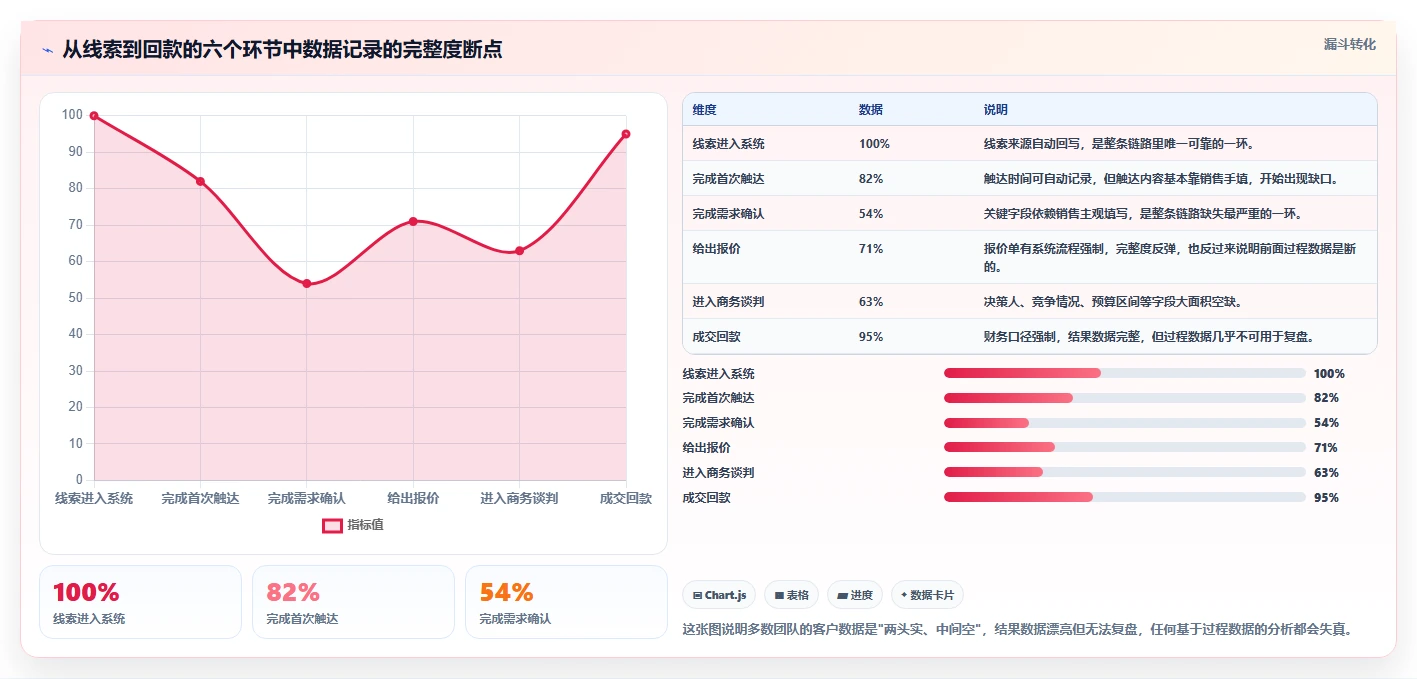Click the 漏斗转化 tag
The width and height of the screenshot is (1417, 679).
(x=1349, y=45)
